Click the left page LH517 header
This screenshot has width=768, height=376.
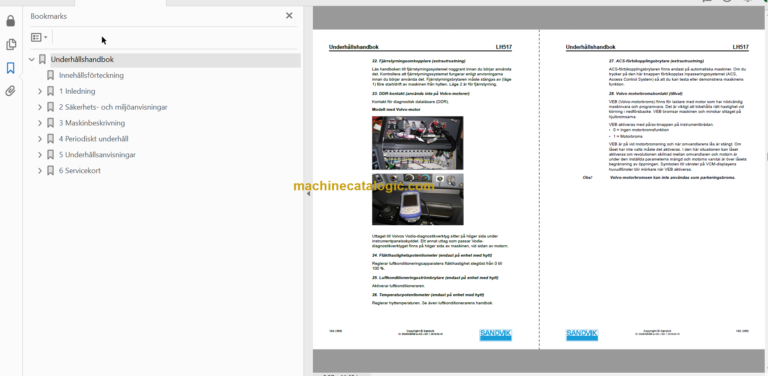coord(504,47)
